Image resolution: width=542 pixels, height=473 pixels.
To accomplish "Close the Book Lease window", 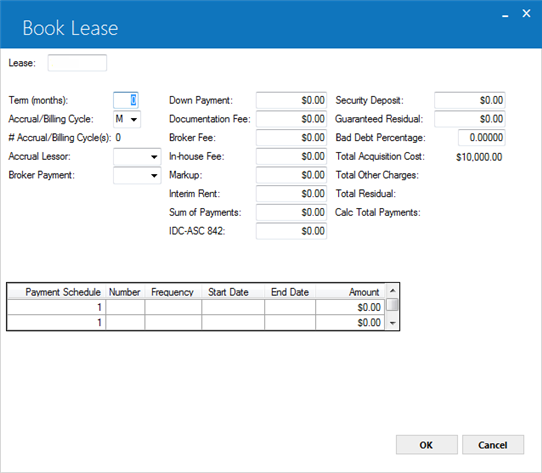I will point(526,13).
